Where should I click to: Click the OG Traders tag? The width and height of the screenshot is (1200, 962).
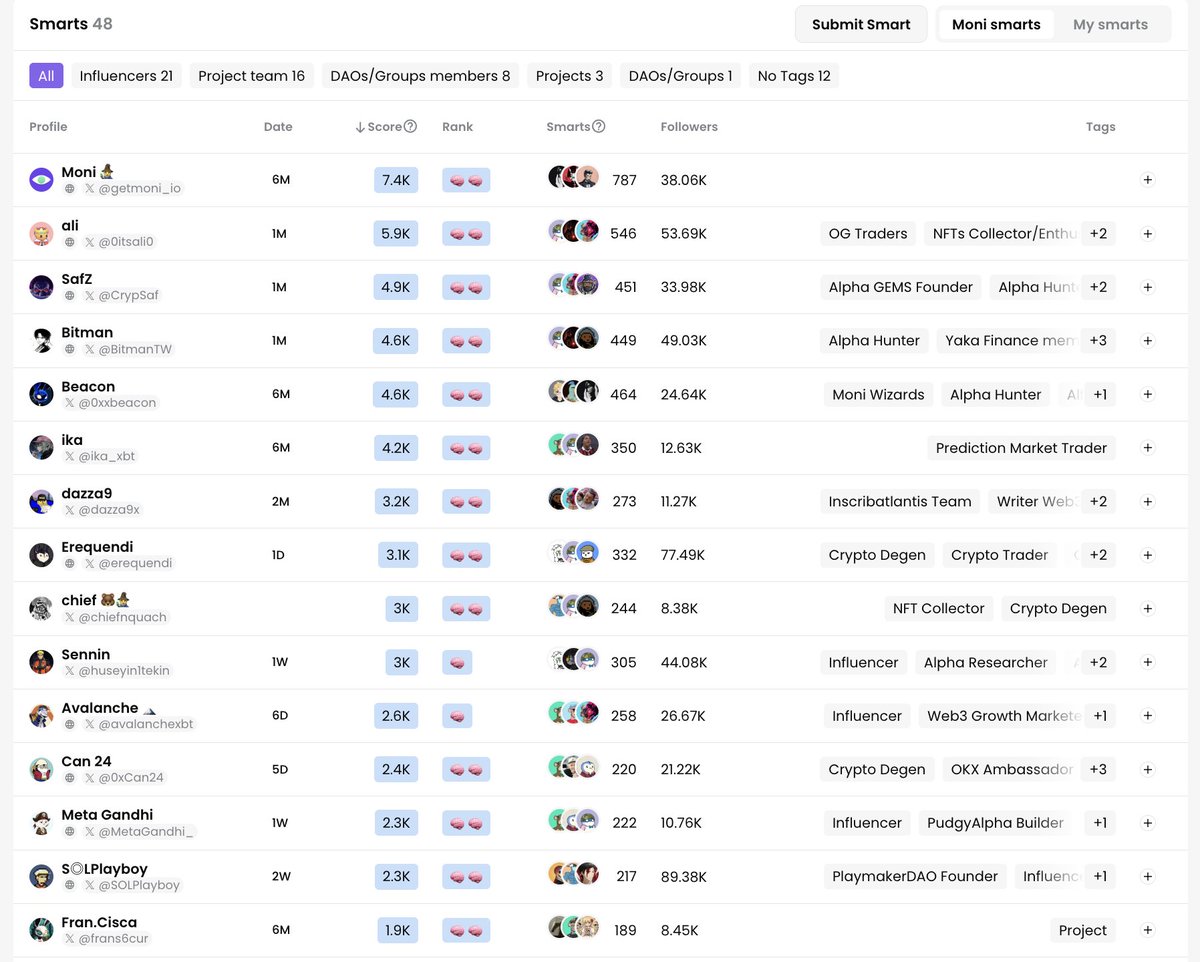tap(868, 234)
